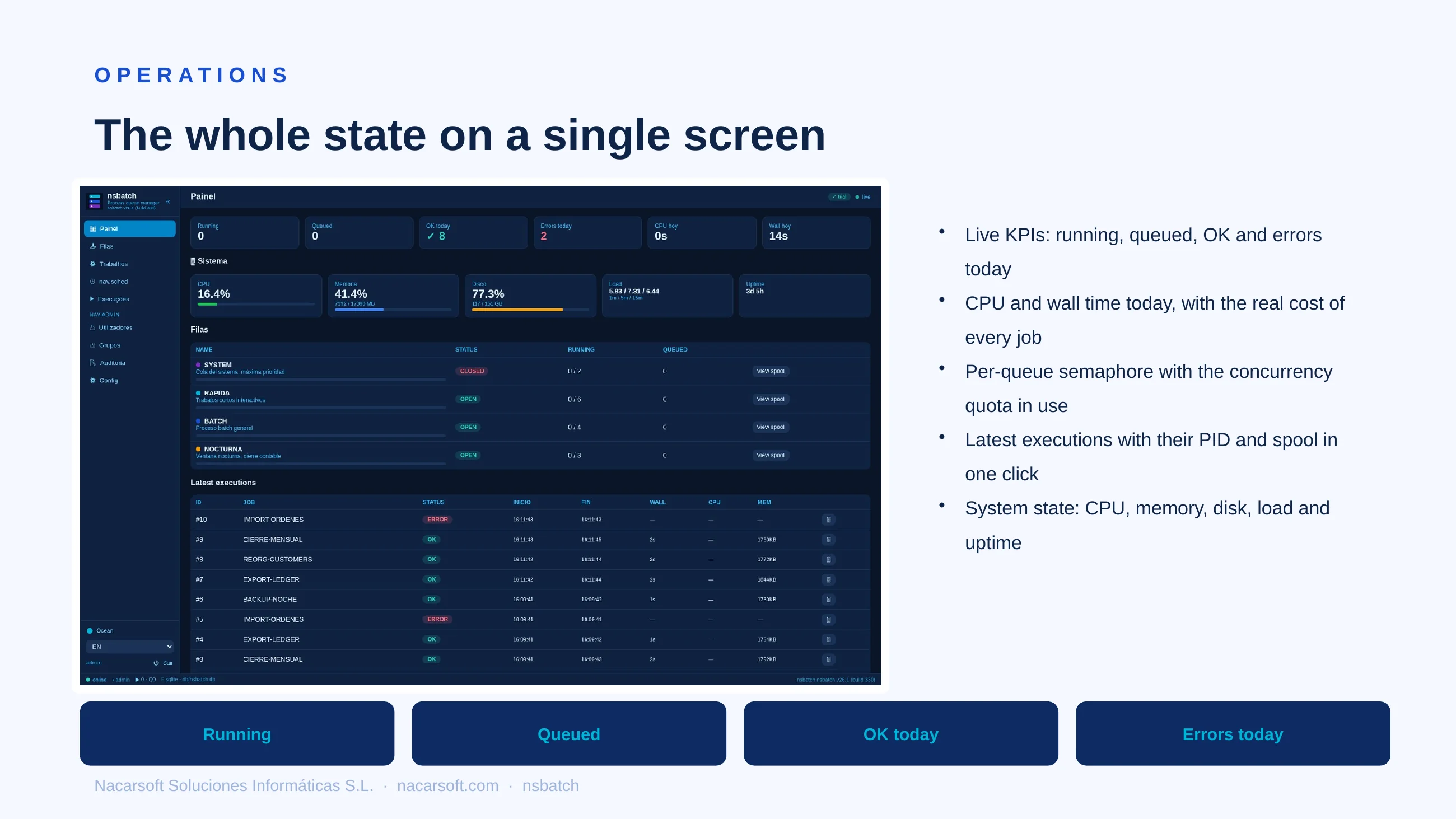Screen dimensions: 1456x819
Task: Click the nsbatch logo icon
Action: click(x=95, y=201)
